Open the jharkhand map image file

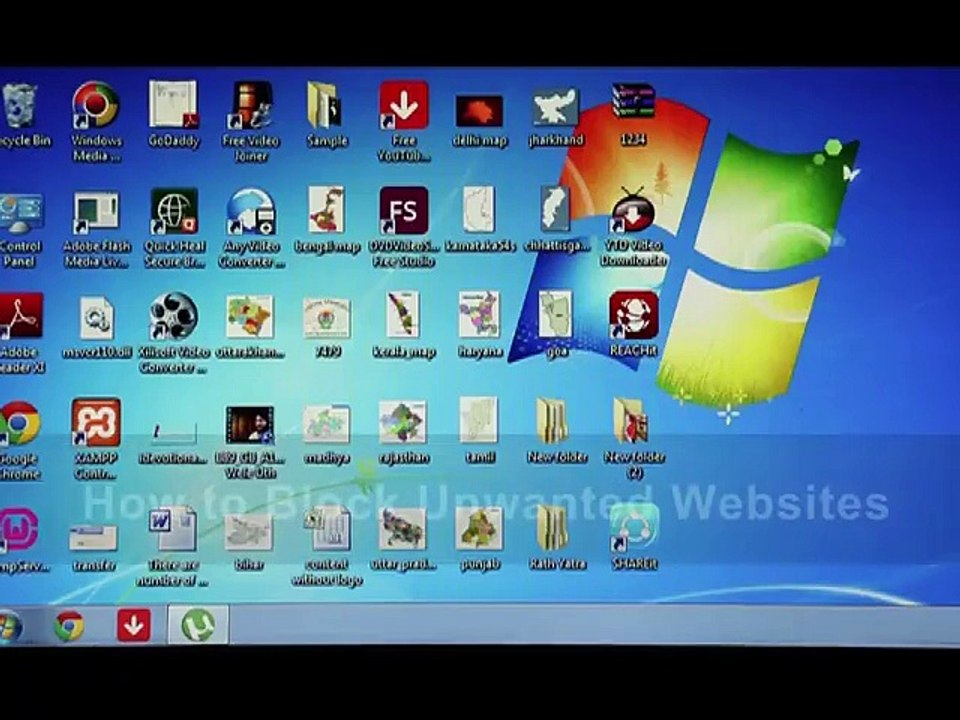555,108
